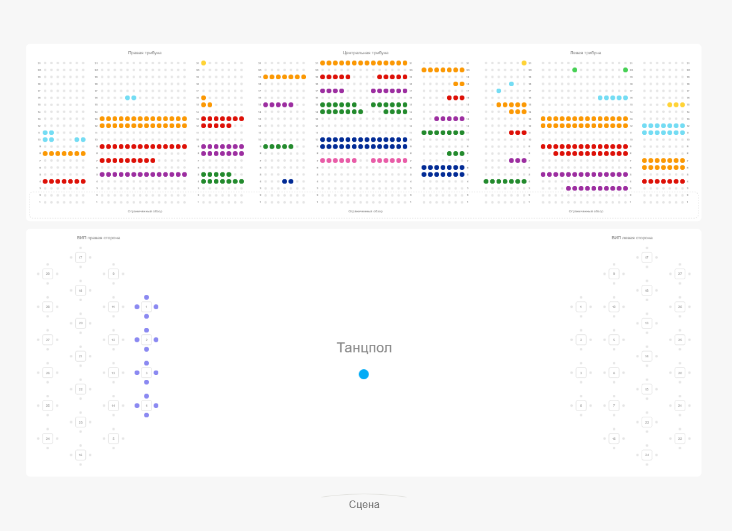Click Ограниченный обзор label under Центральная трибуна

tap(365, 211)
